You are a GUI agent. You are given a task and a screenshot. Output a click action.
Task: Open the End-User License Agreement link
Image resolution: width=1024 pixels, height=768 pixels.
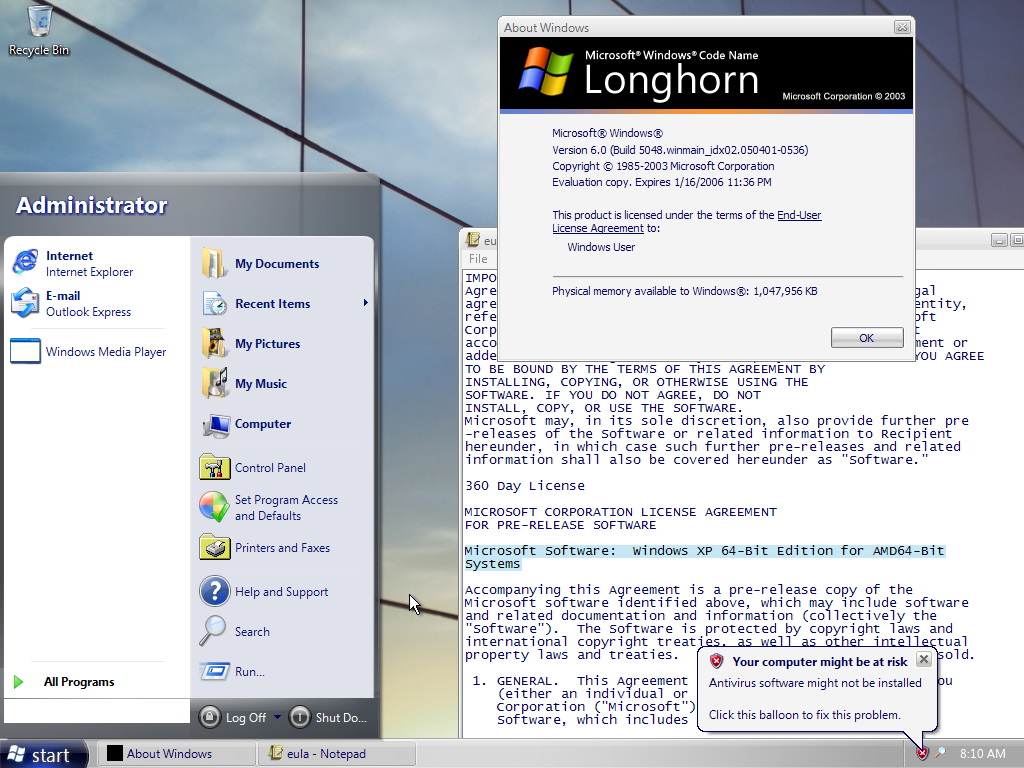(799, 215)
